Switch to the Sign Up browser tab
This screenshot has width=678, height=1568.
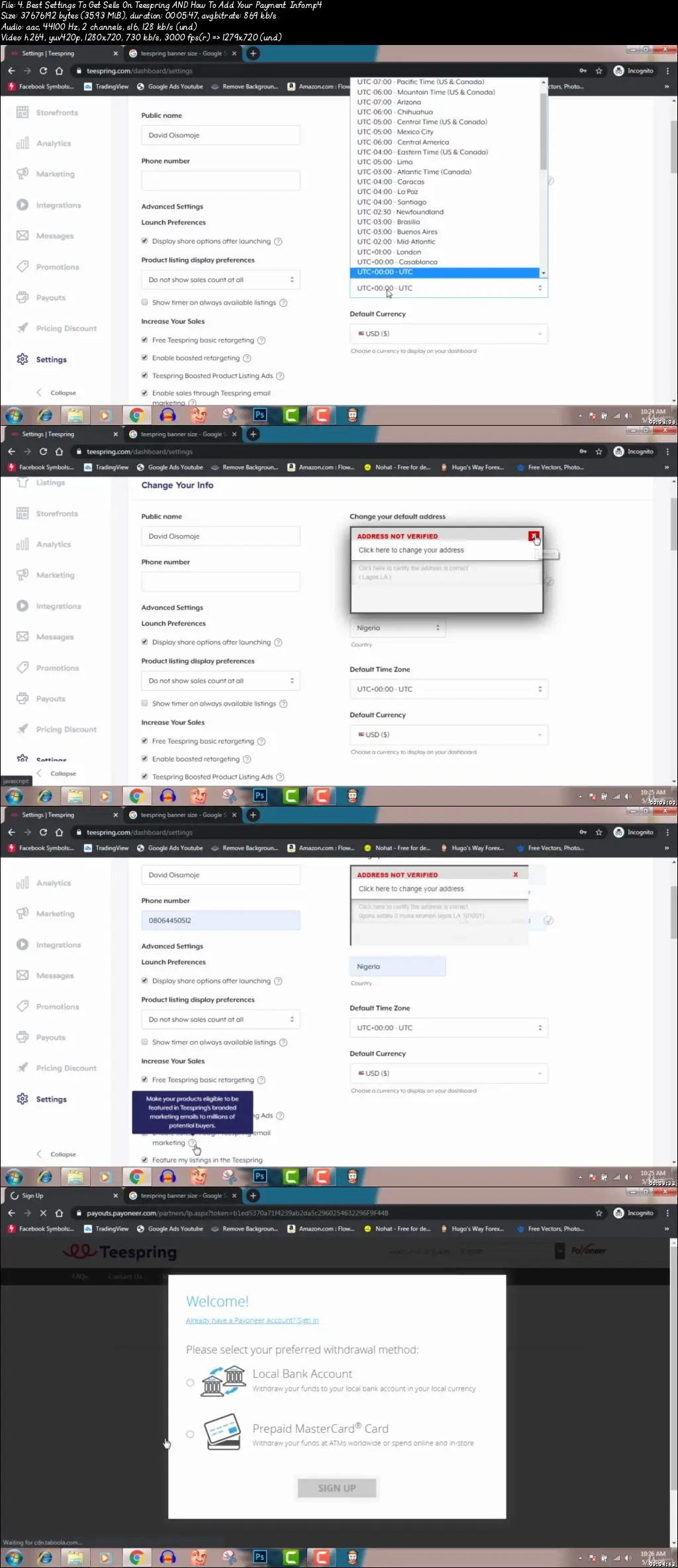(64, 1196)
